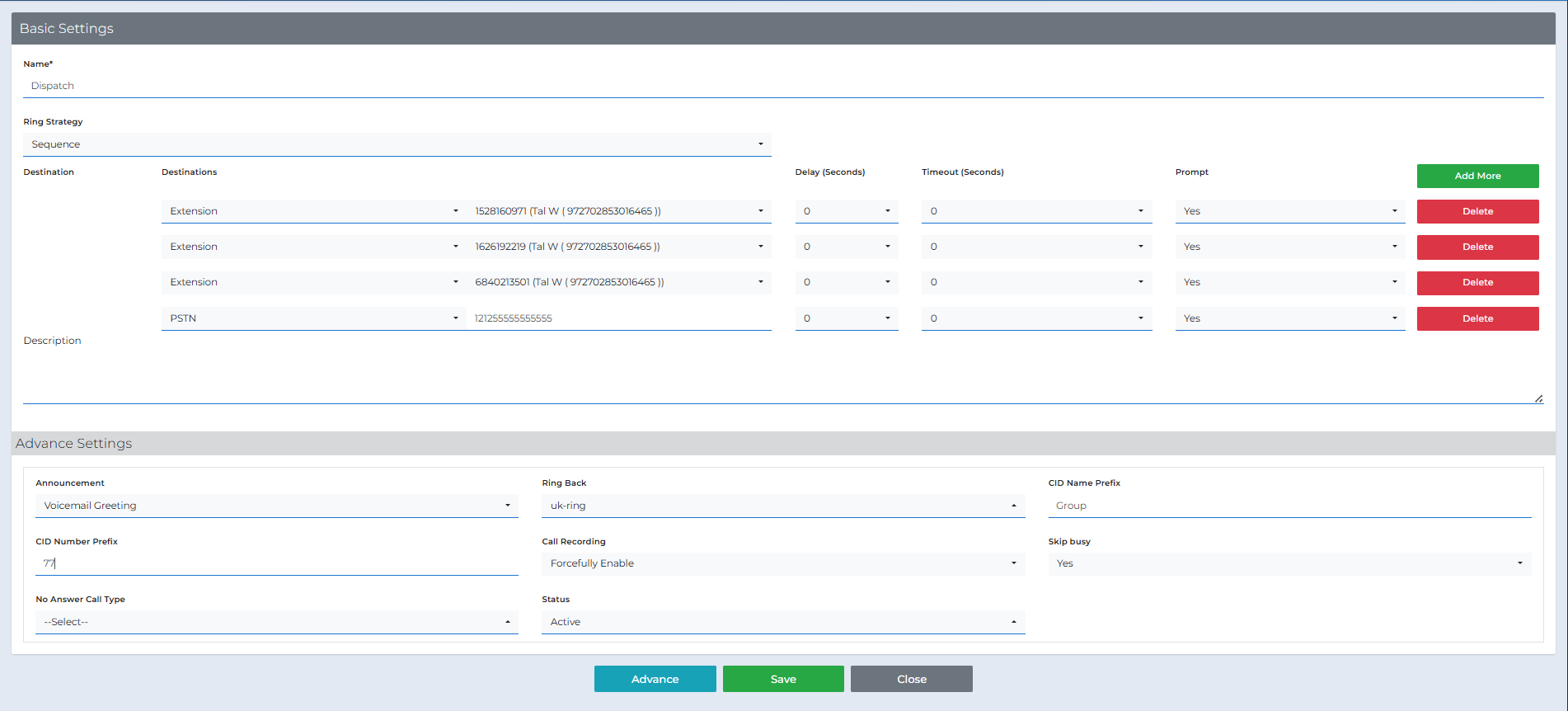Expand the Ring Back uk-ring dropdown
This screenshot has width=1568, height=711.
(x=782, y=506)
